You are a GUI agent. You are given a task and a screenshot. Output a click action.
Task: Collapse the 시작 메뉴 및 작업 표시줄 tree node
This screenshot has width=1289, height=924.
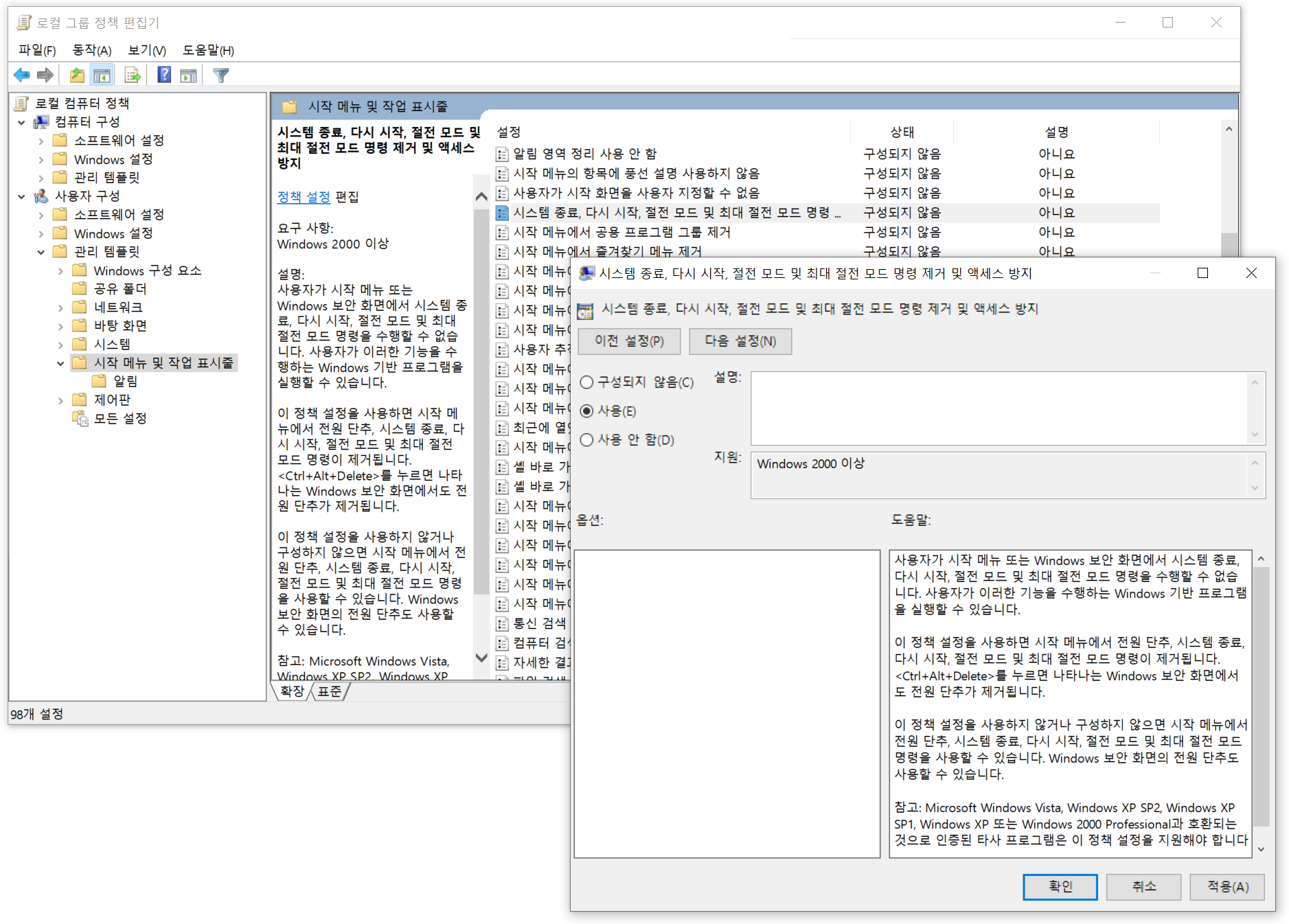pos(60,363)
